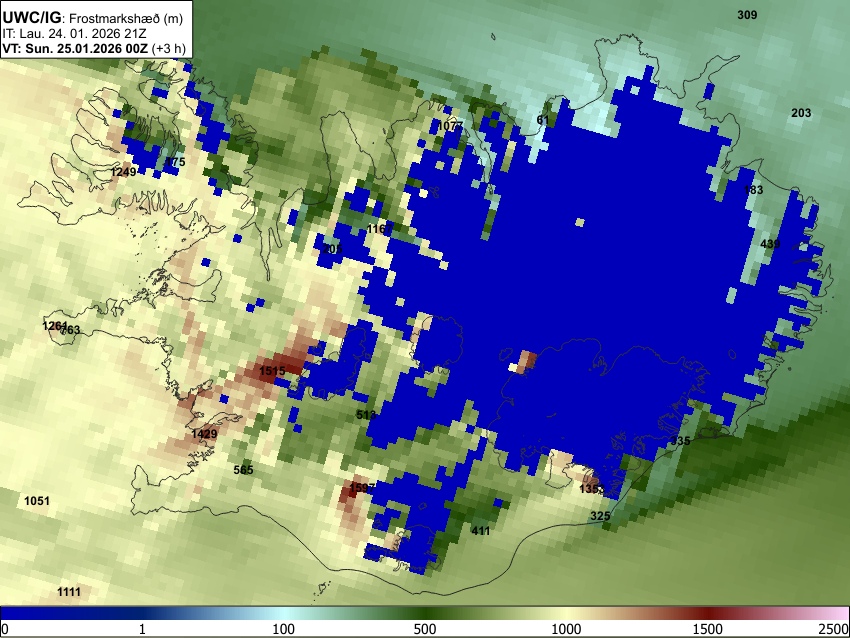Select the map value 335
The image size is (850, 638).
680,441
